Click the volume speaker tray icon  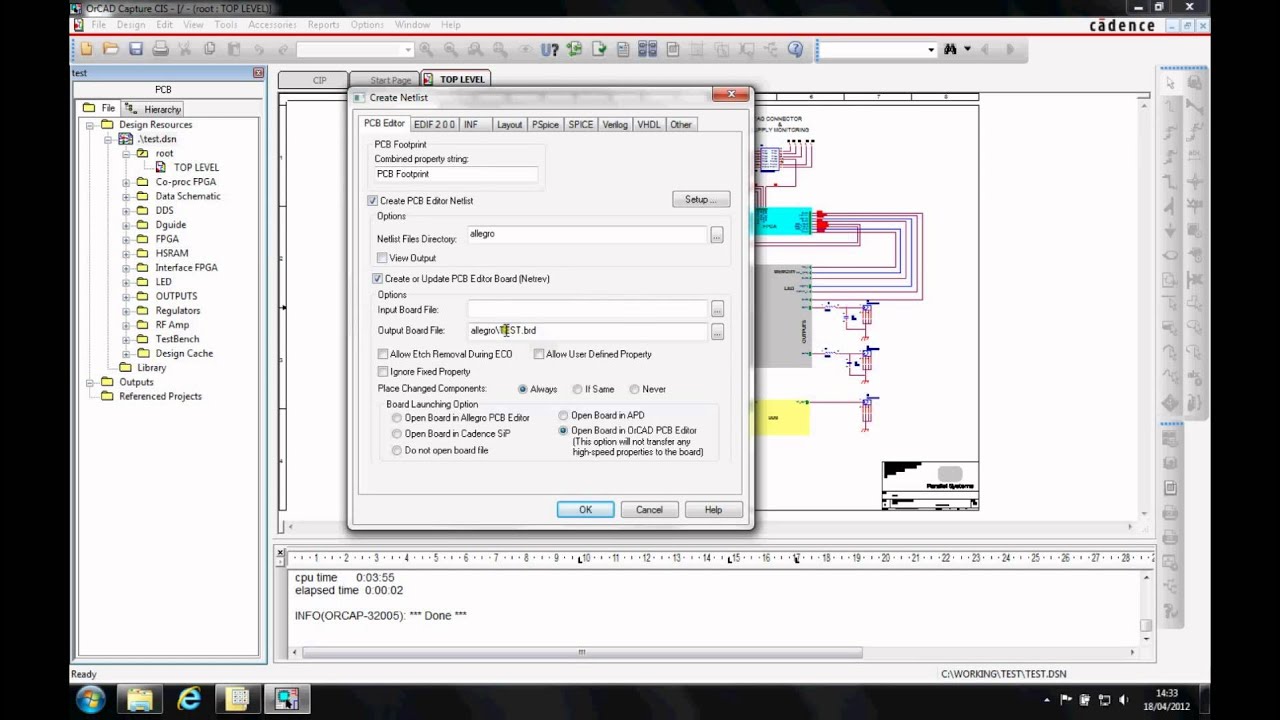pyautogui.click(x=1123, y=700)
